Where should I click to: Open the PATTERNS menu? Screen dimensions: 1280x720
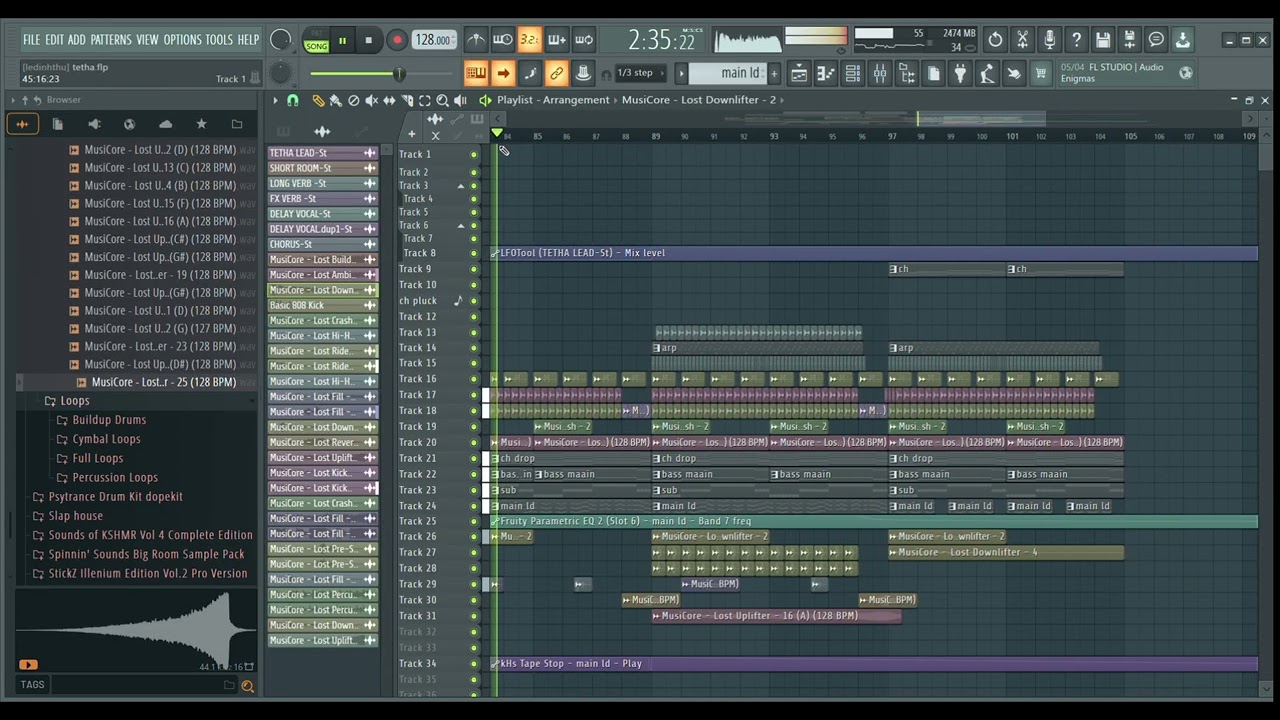pos(111,40)
